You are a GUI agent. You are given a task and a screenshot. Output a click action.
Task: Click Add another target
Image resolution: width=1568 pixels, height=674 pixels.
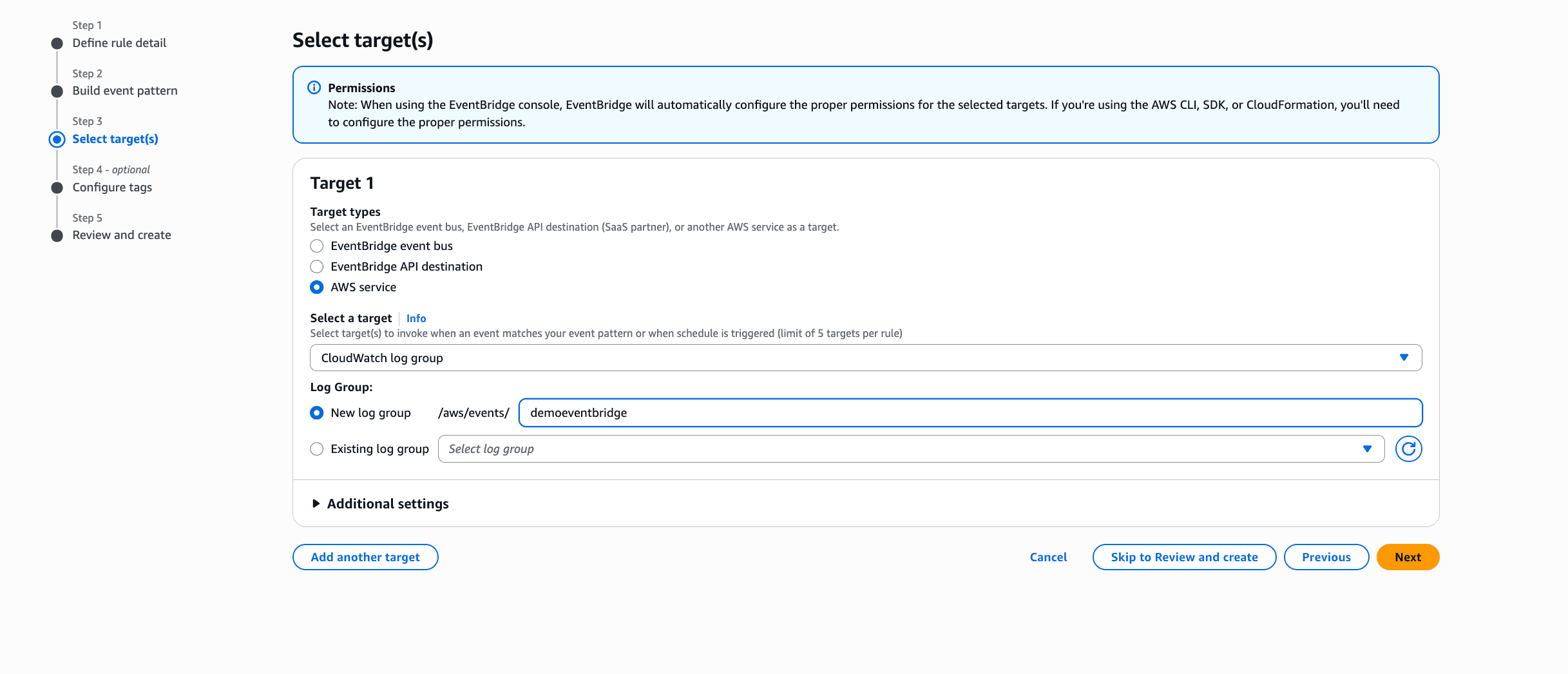(x=365, y=557)
